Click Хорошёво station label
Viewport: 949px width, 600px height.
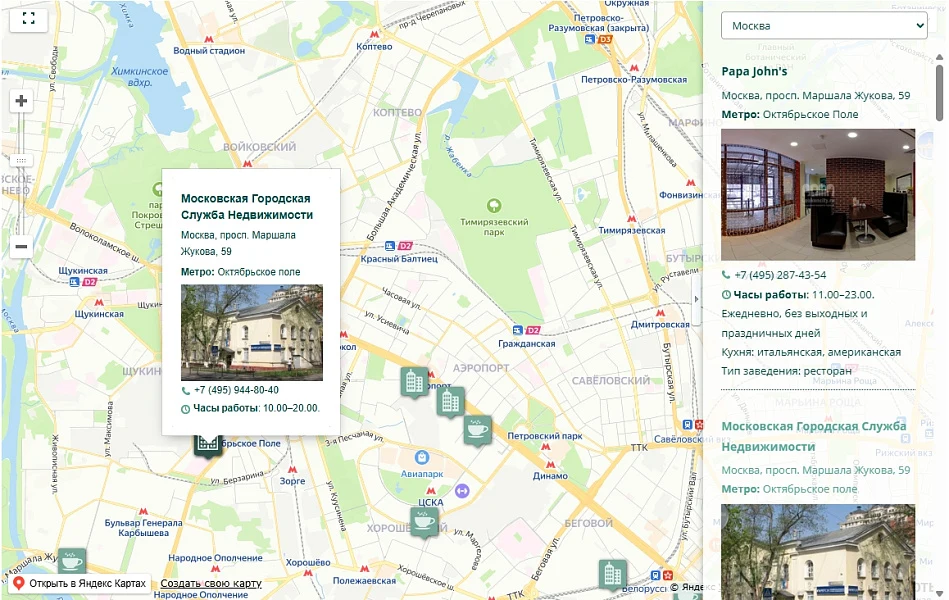(308, 562)
